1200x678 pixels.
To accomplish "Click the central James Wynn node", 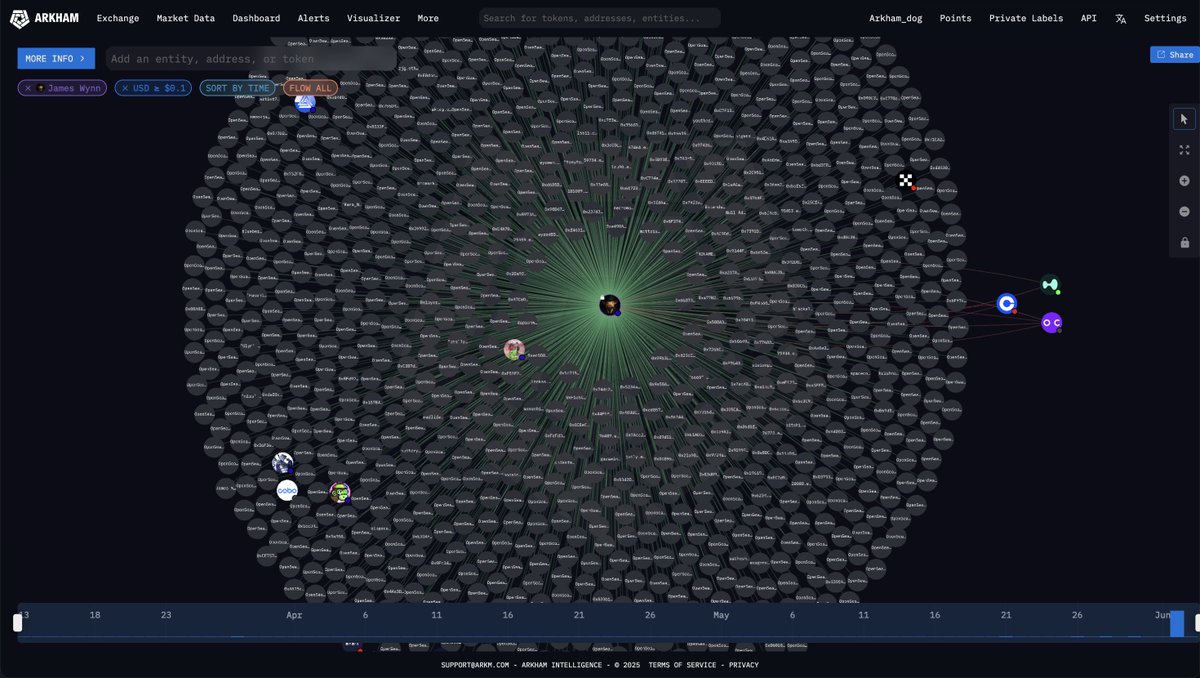I will click(610, 305).
